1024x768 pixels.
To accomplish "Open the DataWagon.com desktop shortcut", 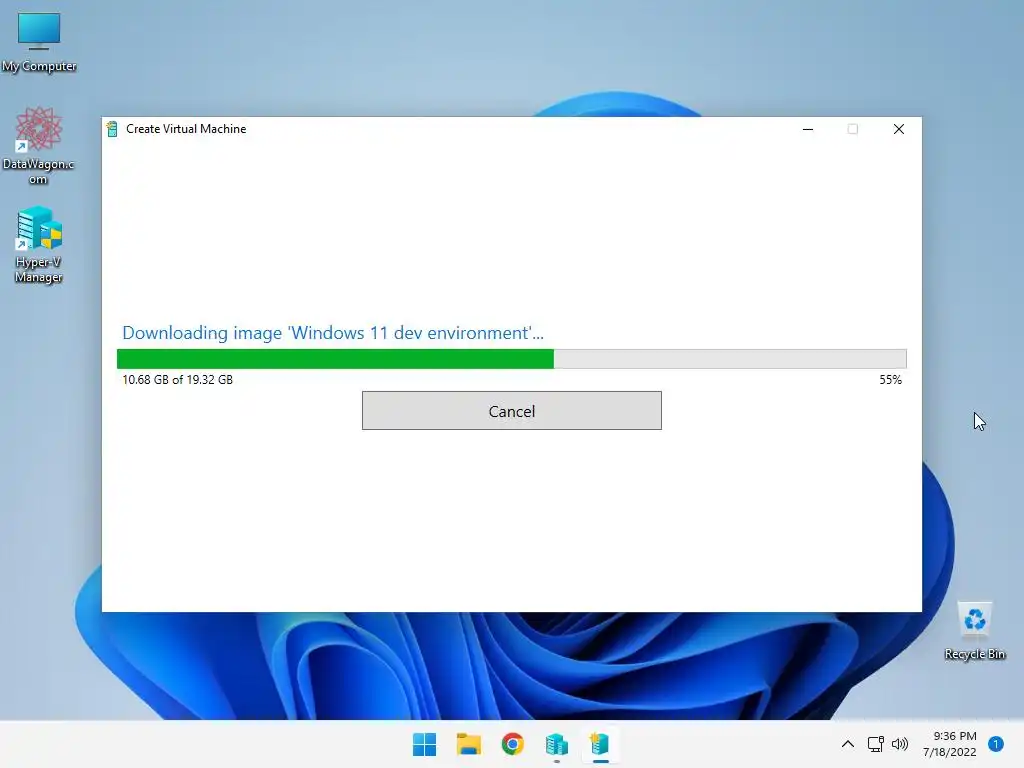I will tap(39, 146).
